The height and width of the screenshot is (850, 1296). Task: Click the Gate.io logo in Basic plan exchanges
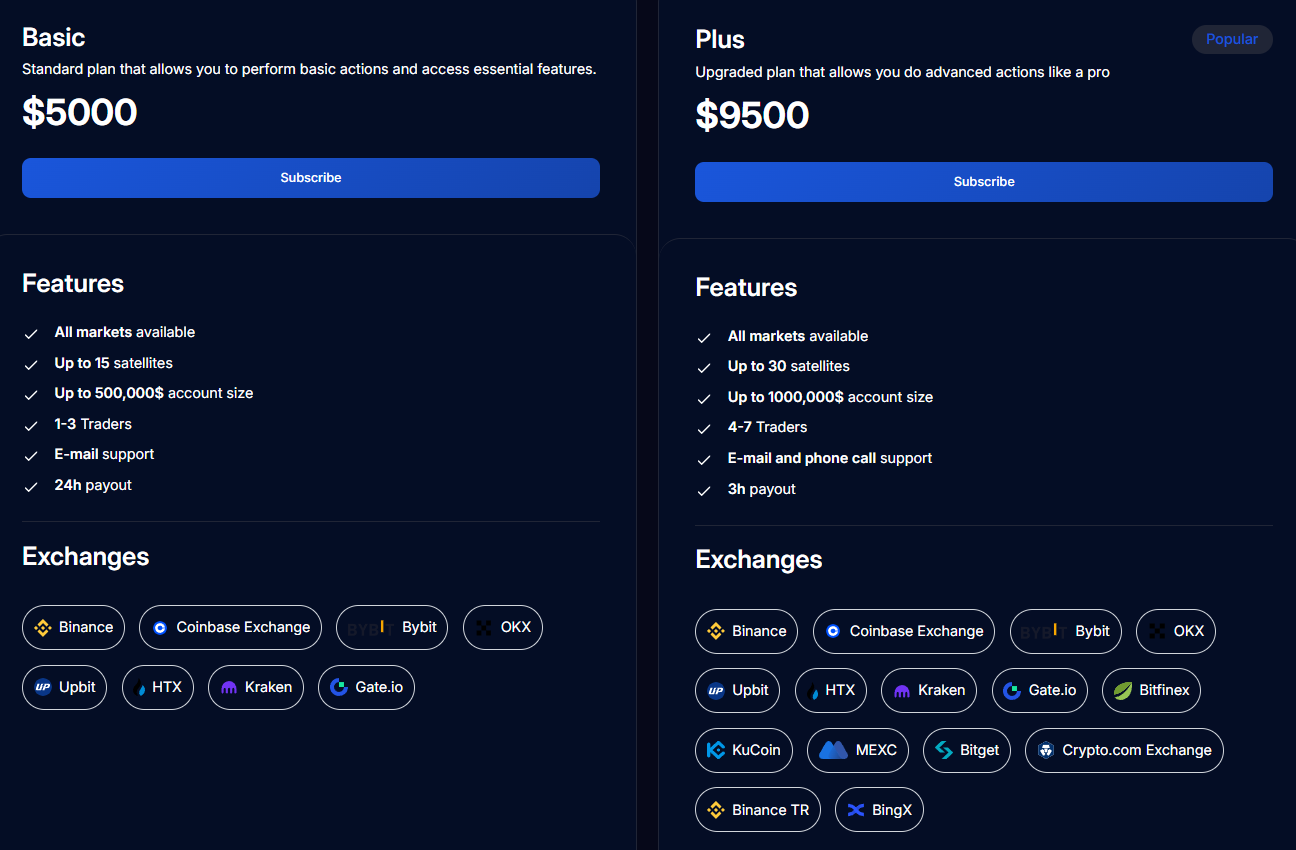click(338, 688)
